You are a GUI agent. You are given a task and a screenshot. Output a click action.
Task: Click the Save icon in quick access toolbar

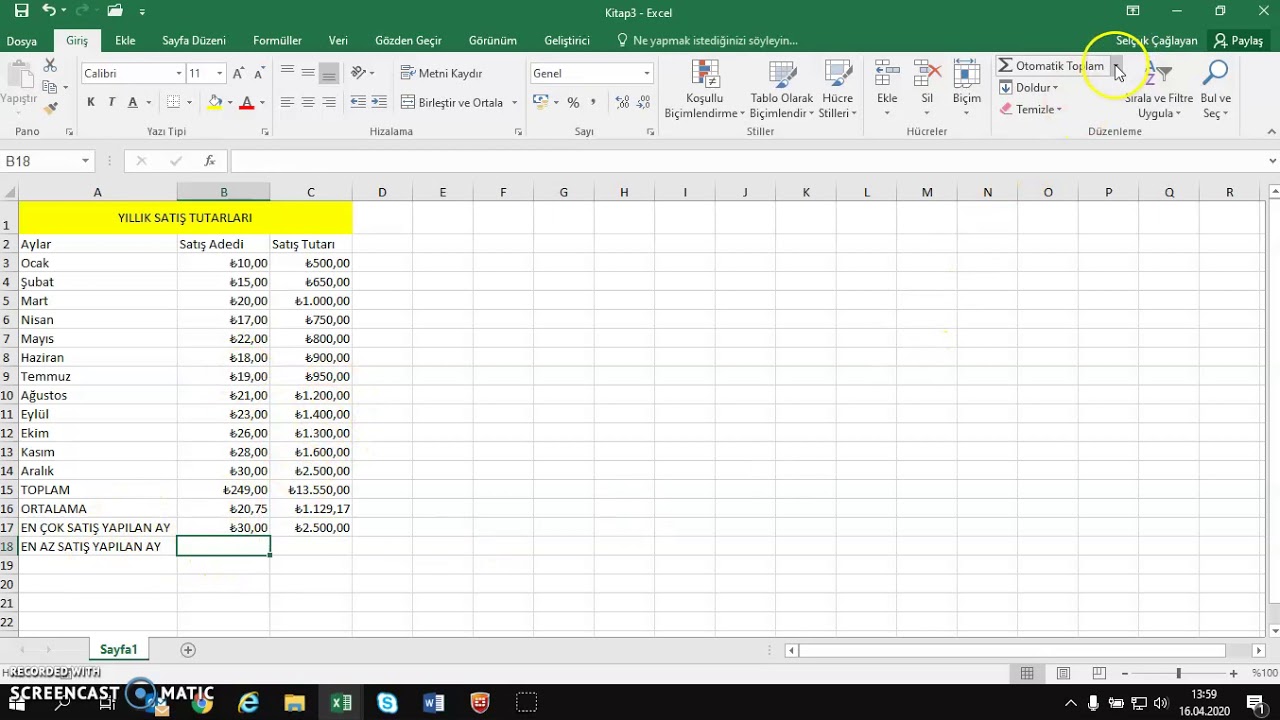tap(21, 12)
